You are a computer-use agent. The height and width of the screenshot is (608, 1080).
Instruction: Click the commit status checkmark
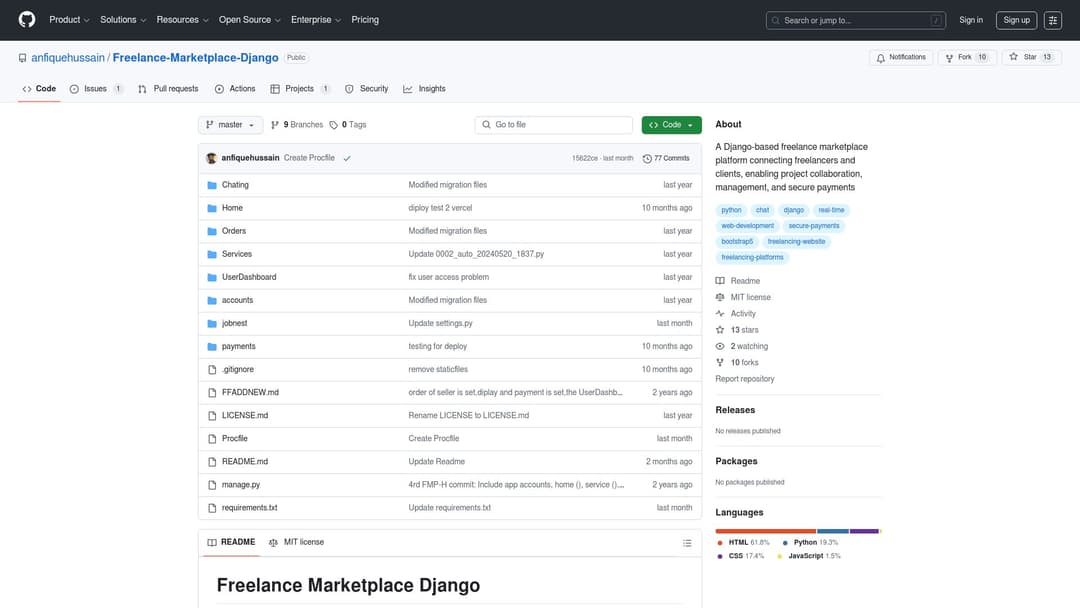pos(347,158)
